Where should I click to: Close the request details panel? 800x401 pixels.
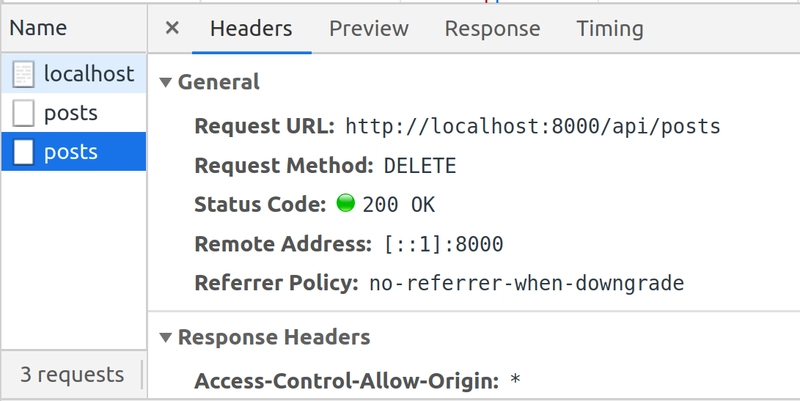[172, 28]
